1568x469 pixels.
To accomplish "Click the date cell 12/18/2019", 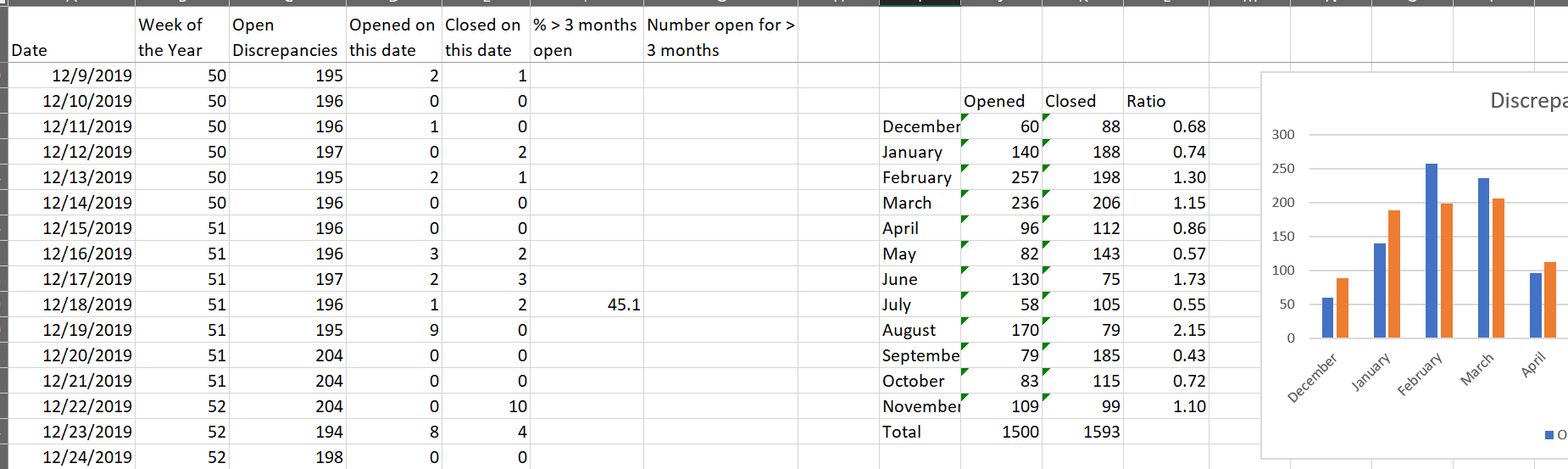I will click(x=71, y=304).
